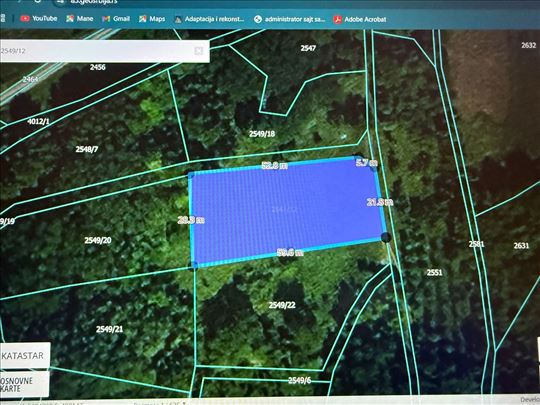540x405 pixels.
Task: Open the KATASTAR layer panel
Action: click(25, 355)
